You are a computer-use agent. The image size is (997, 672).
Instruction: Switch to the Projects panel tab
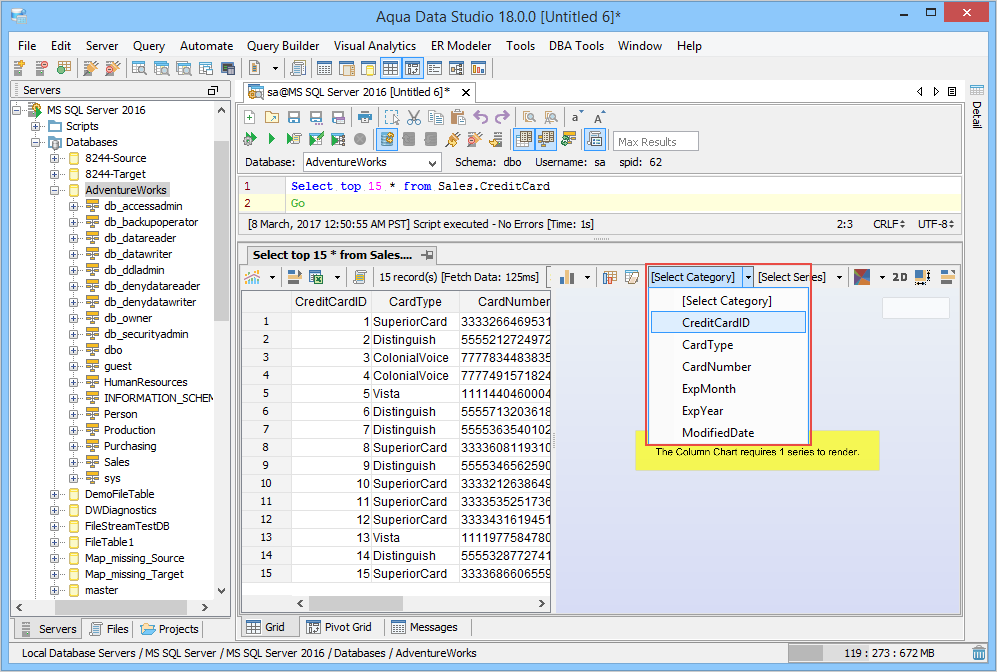(170, 629)
